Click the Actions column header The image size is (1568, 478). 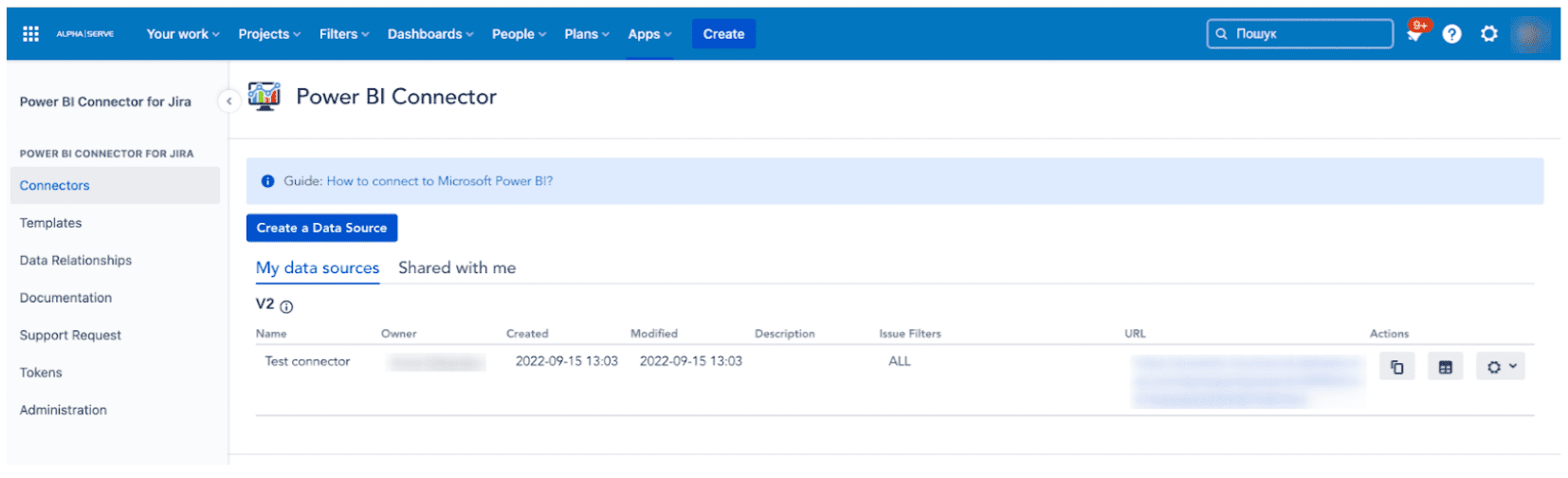click(1389, 334)
